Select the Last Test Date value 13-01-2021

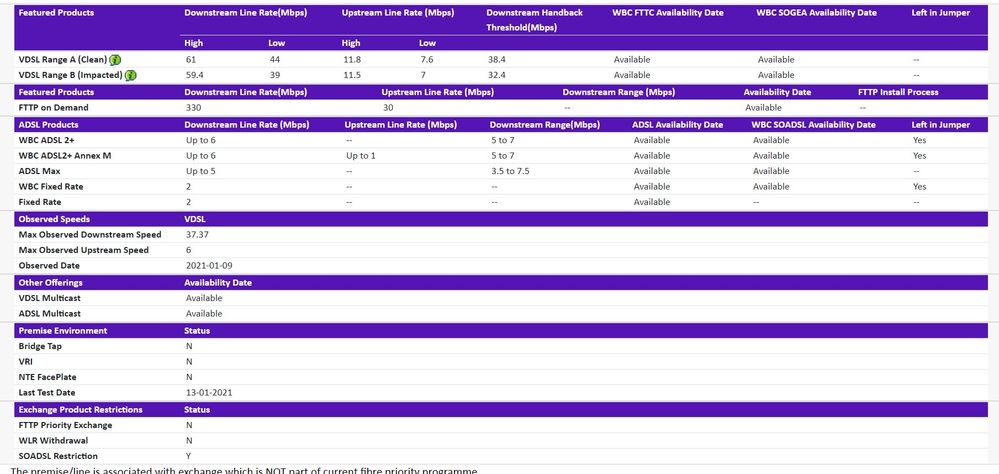209,393
